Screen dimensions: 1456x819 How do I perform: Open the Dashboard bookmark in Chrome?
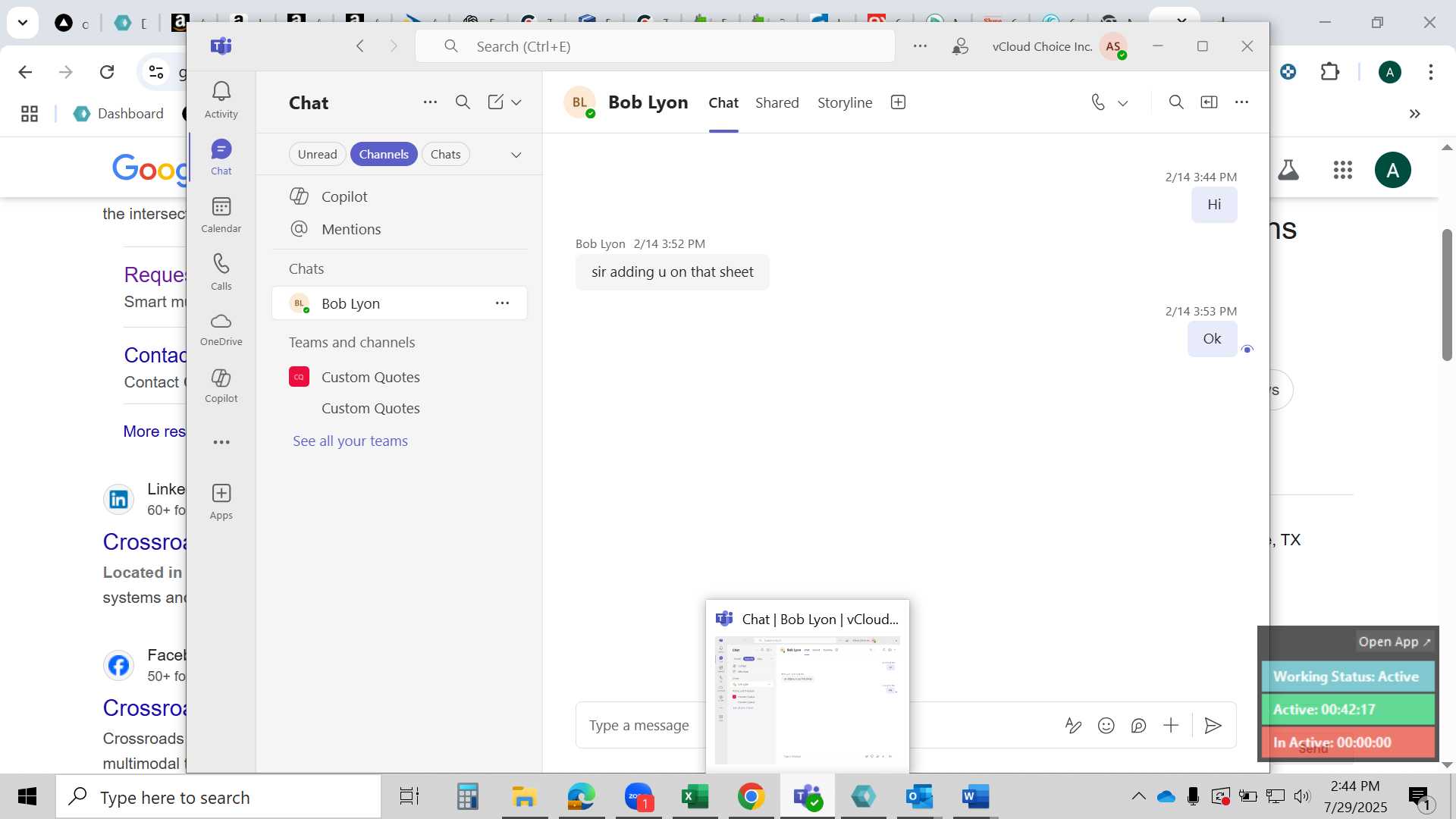pyautogui.click(x=119, y=114)
